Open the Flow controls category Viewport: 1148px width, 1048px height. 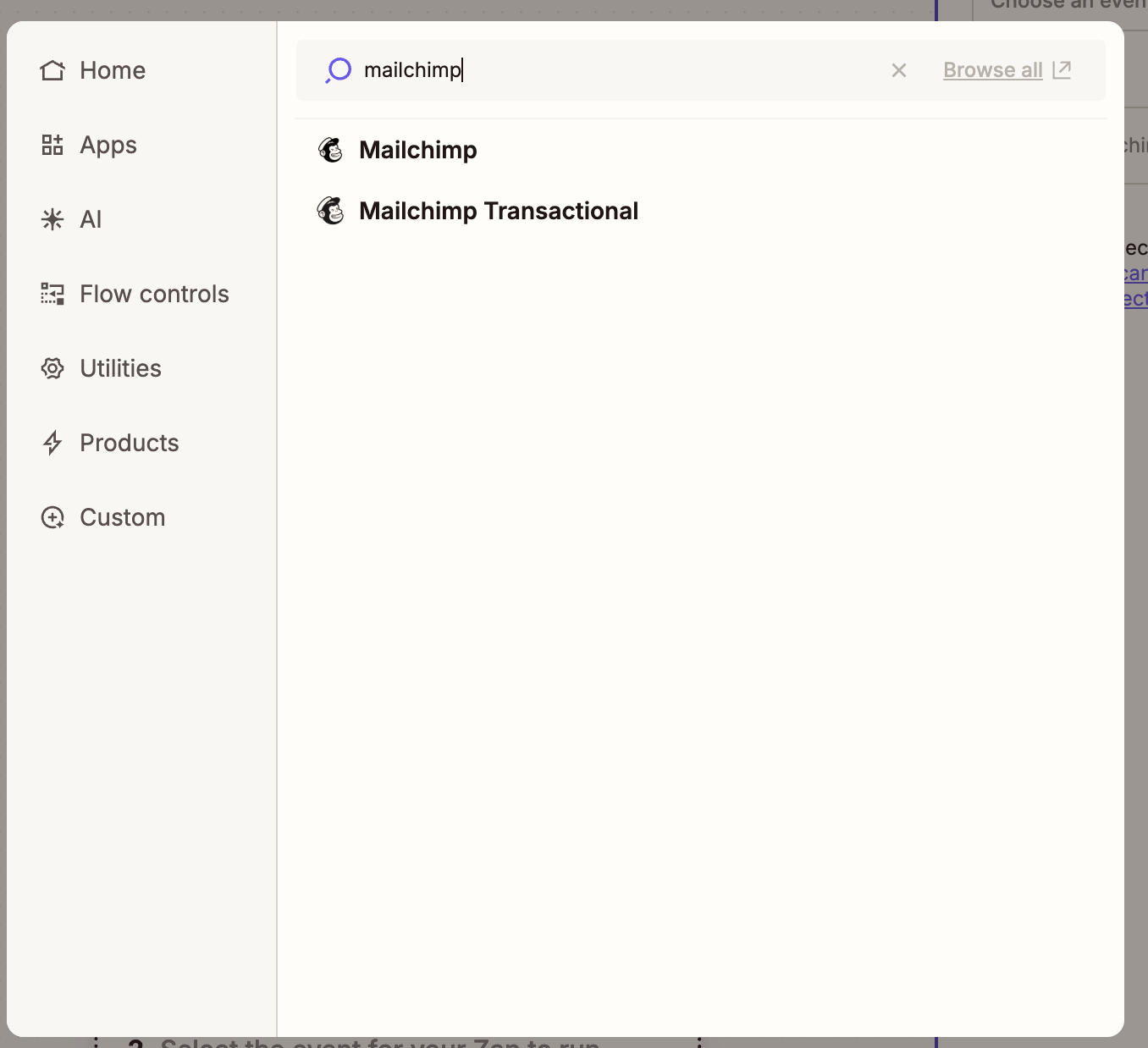154,294
